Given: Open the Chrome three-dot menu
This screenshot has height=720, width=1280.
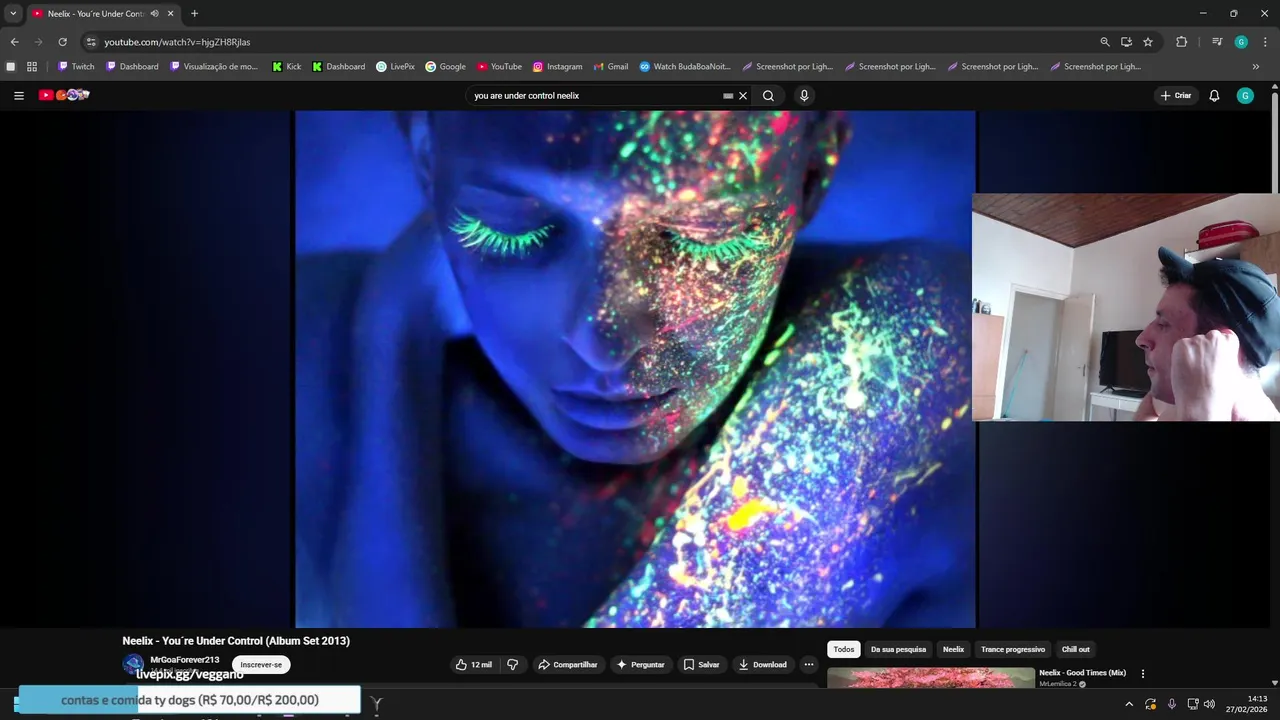Looking at the screenshot, I should [1265, 42].
